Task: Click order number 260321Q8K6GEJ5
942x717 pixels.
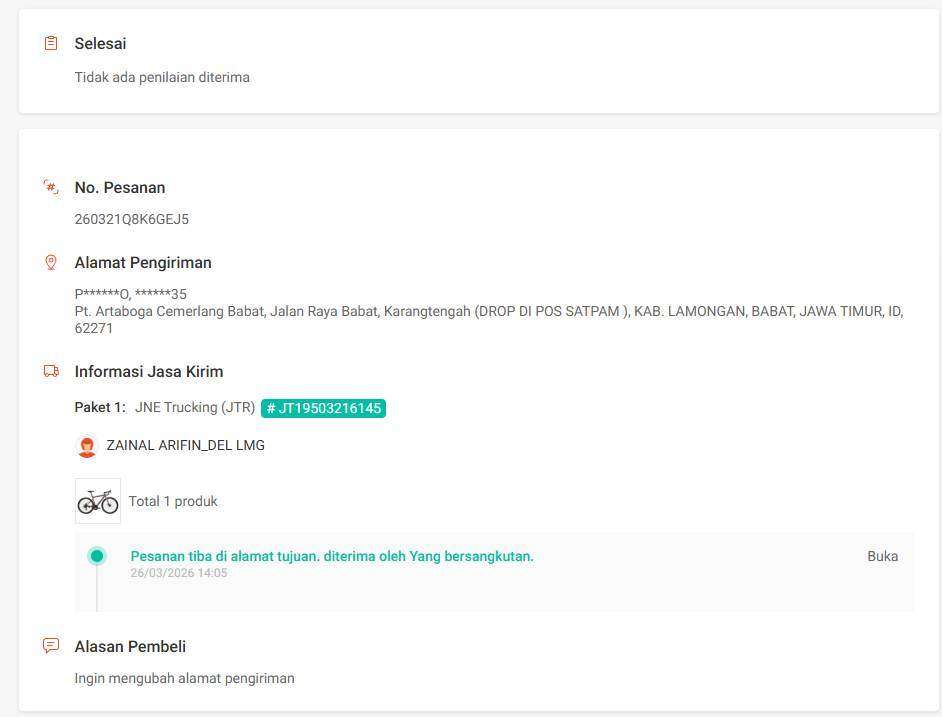Action: tap(132, 219)
